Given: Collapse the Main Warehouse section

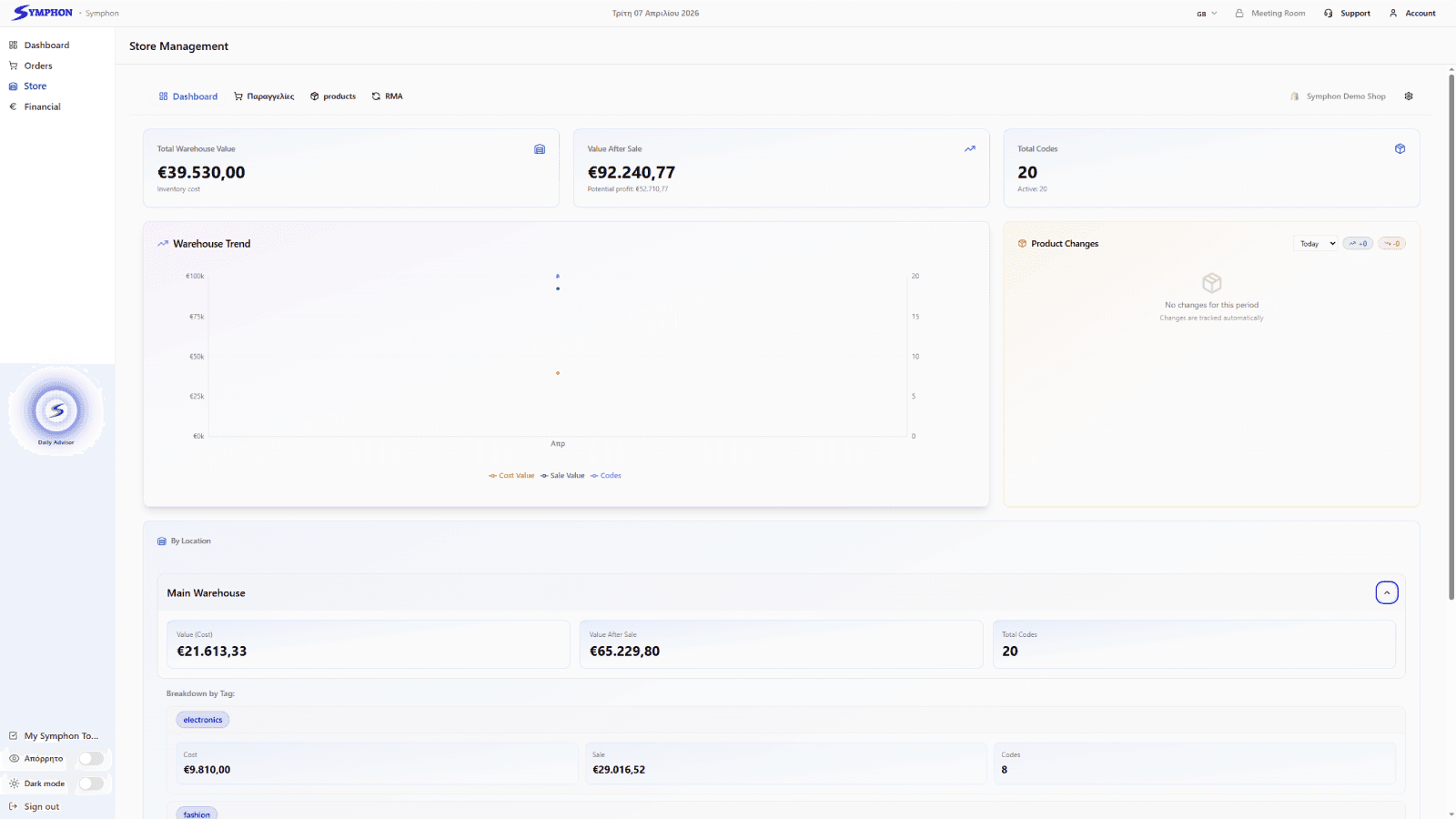Looking at the screenshot, I should point(1387,593).
